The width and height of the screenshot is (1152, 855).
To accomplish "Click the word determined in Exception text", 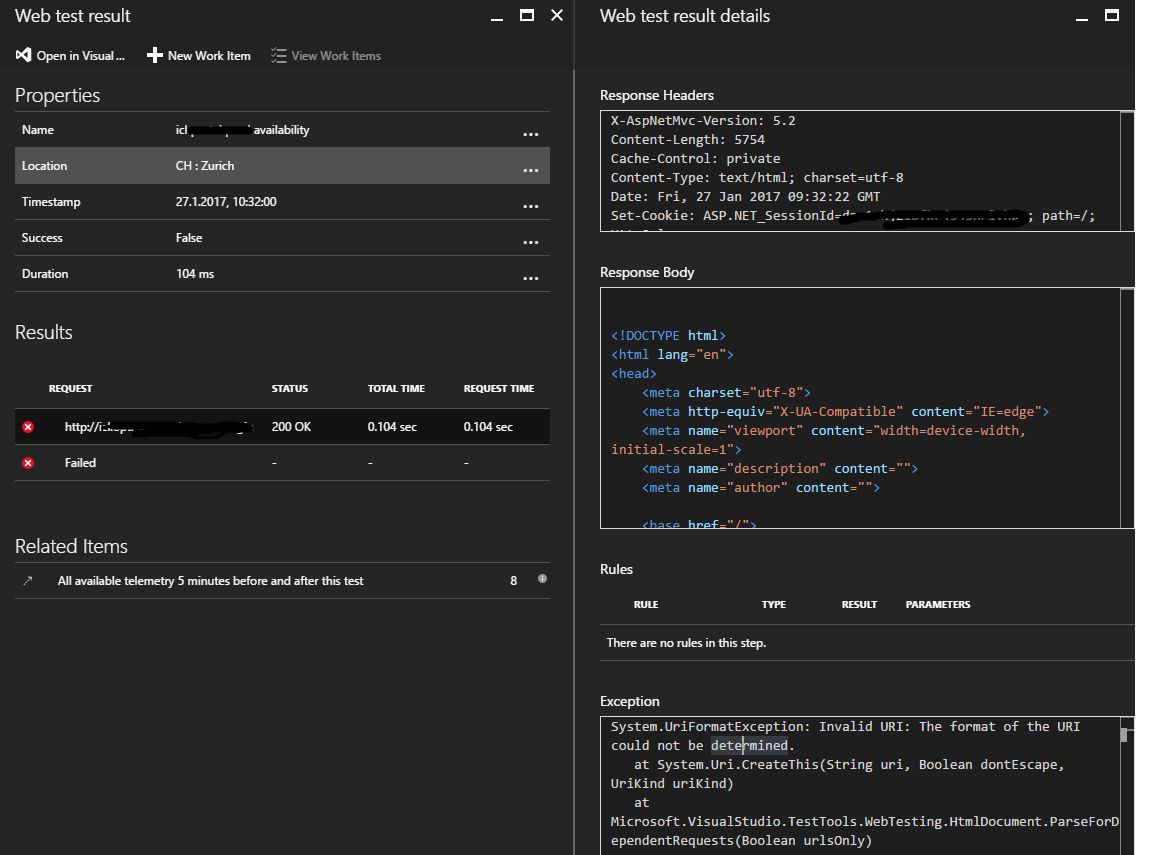I will [x=749, y=746].
